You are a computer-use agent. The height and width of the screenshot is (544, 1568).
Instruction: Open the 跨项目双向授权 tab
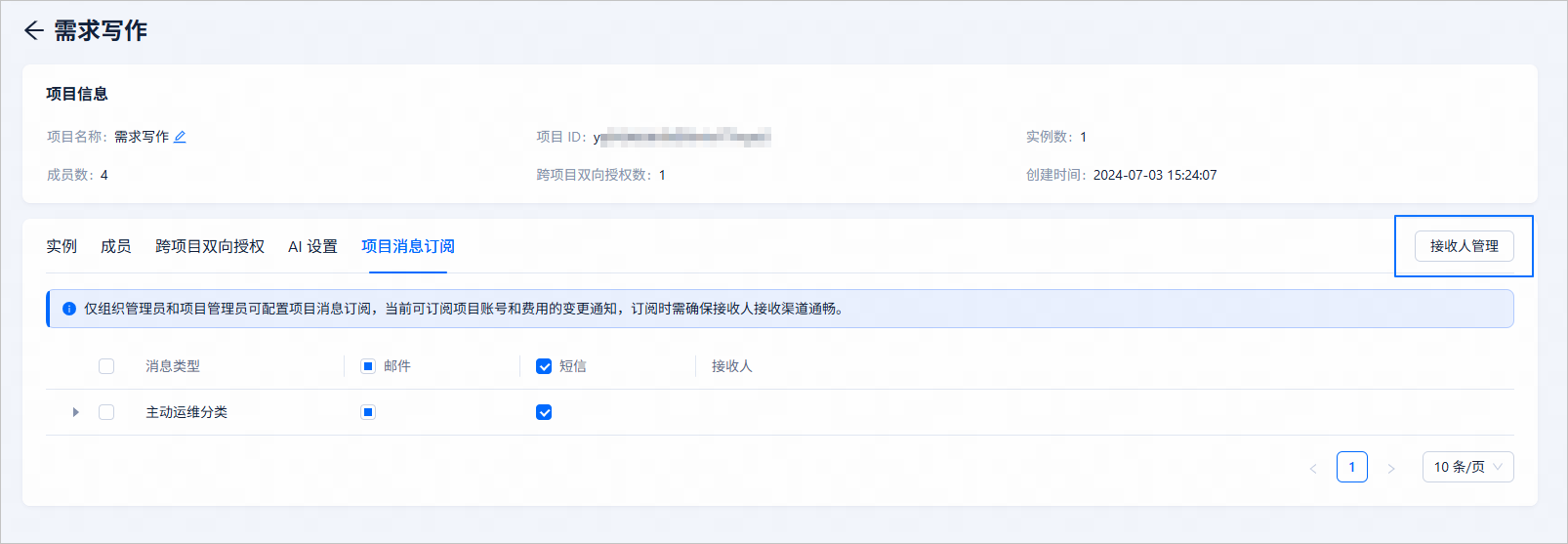pyautogui.click(x=210, y=246)
